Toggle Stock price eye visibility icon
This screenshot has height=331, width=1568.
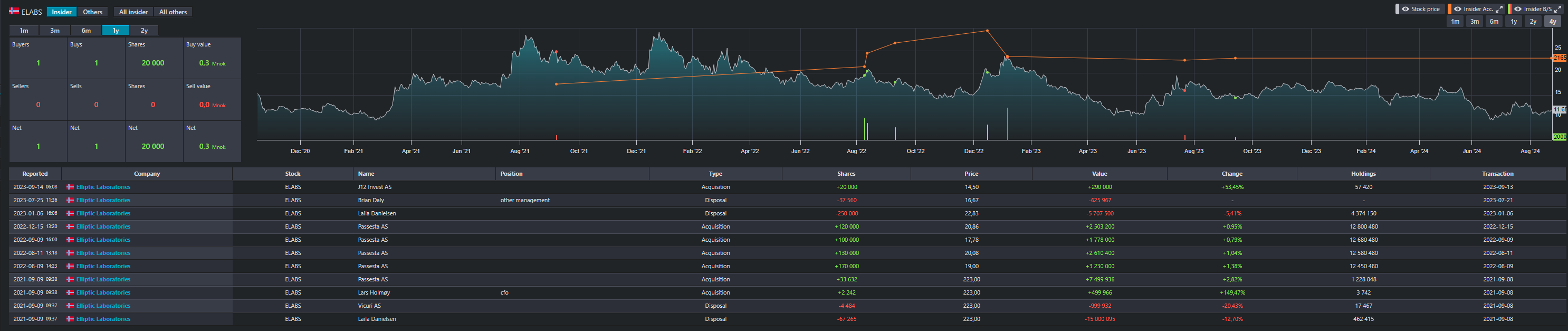pos(1406,9)
